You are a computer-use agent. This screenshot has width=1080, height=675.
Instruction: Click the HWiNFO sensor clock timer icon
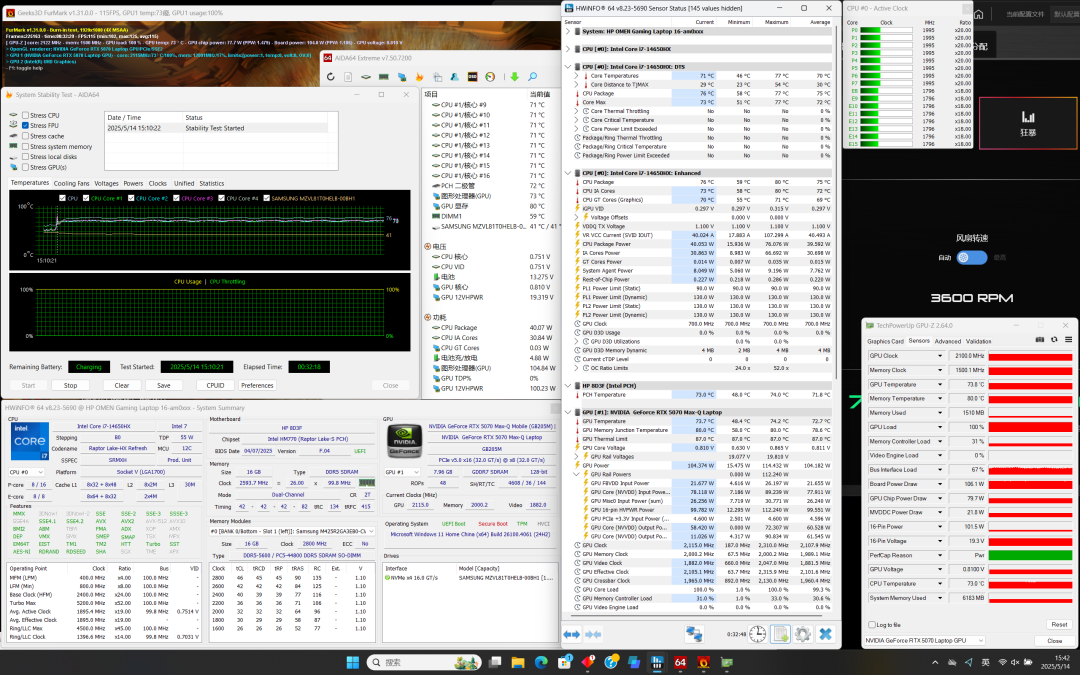[x=757, y=634]
